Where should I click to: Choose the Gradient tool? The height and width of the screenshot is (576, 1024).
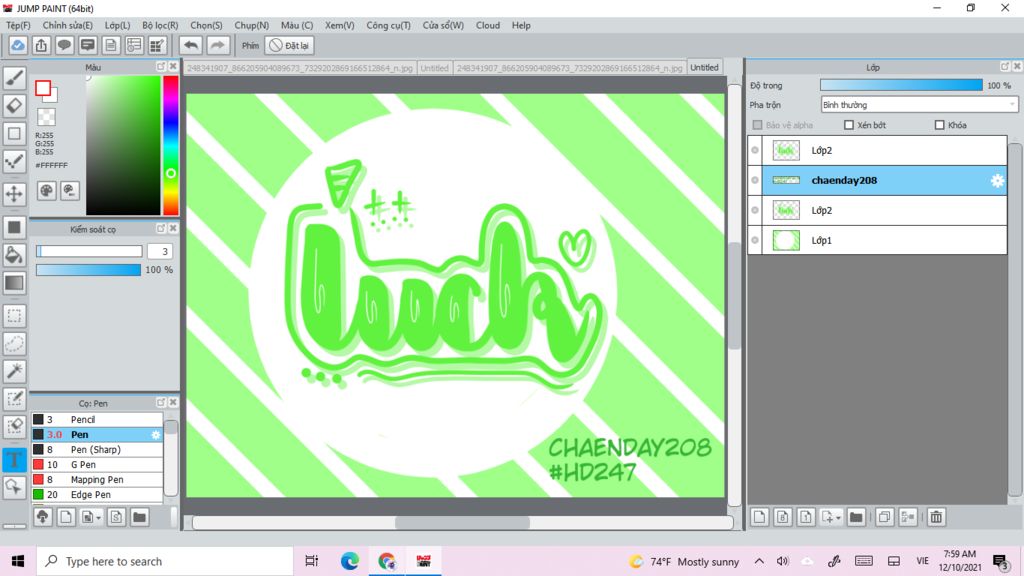click(14, 283)
